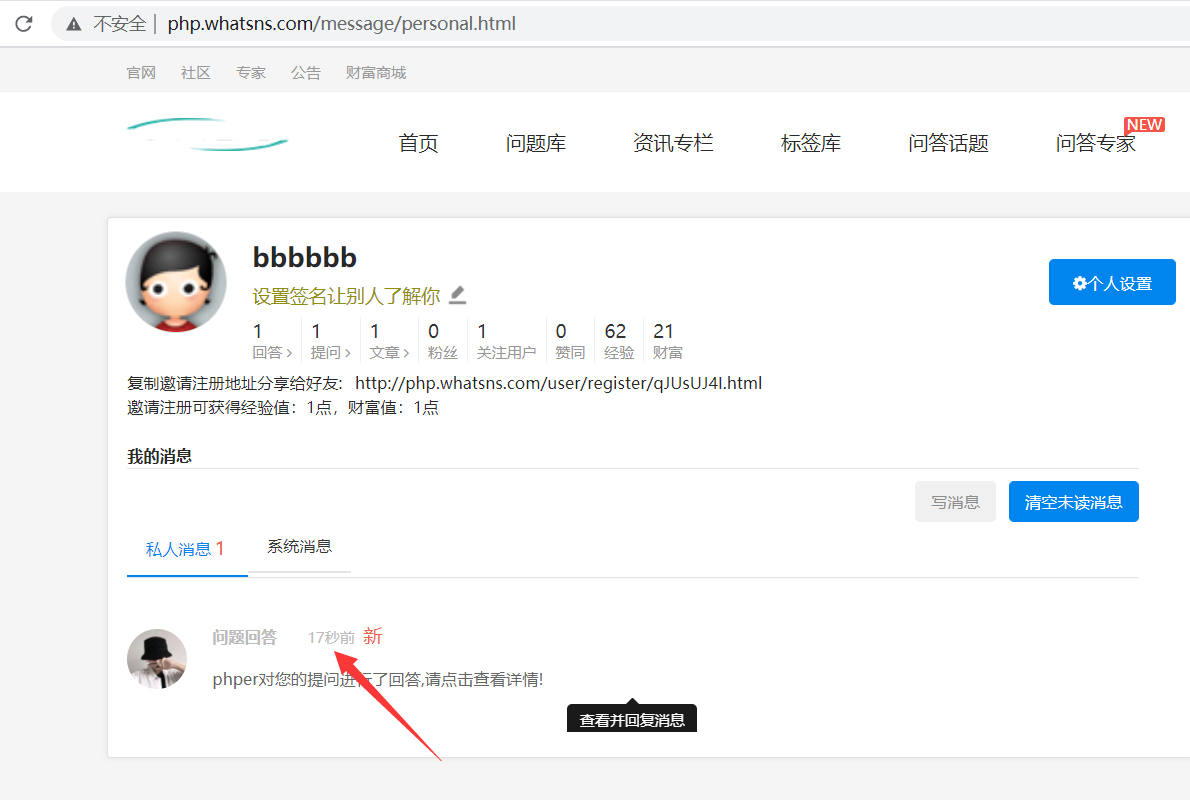Screen dimensions: 1190x800
Task: Open 资讯专栏 navigation item
Action: pyautogui.click(x=673, y=143)
